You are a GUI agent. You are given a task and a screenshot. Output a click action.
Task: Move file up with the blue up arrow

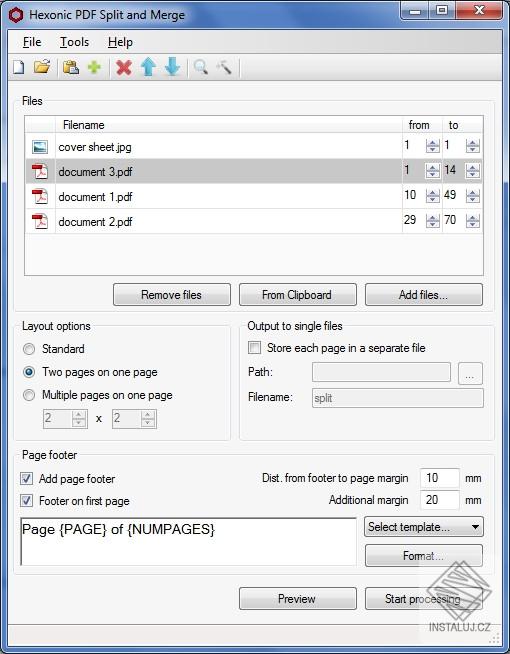[x=148, y=67]
